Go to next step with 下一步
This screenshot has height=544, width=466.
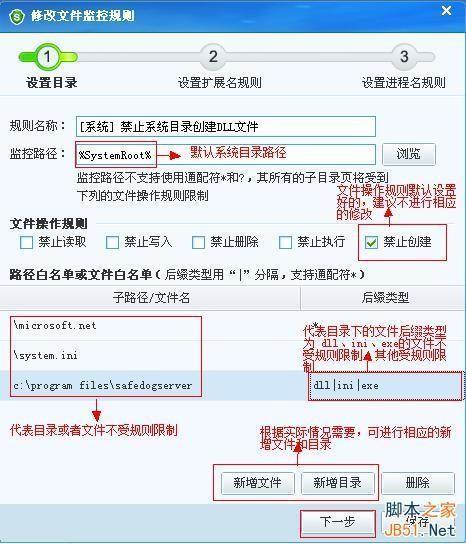click(338, 522)
